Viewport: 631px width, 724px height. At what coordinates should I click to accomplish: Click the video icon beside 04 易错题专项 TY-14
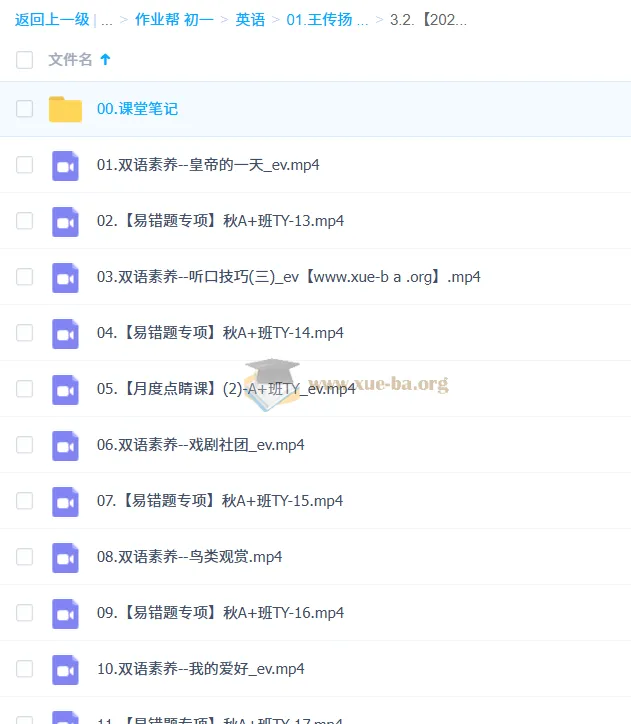coord(65,333)
